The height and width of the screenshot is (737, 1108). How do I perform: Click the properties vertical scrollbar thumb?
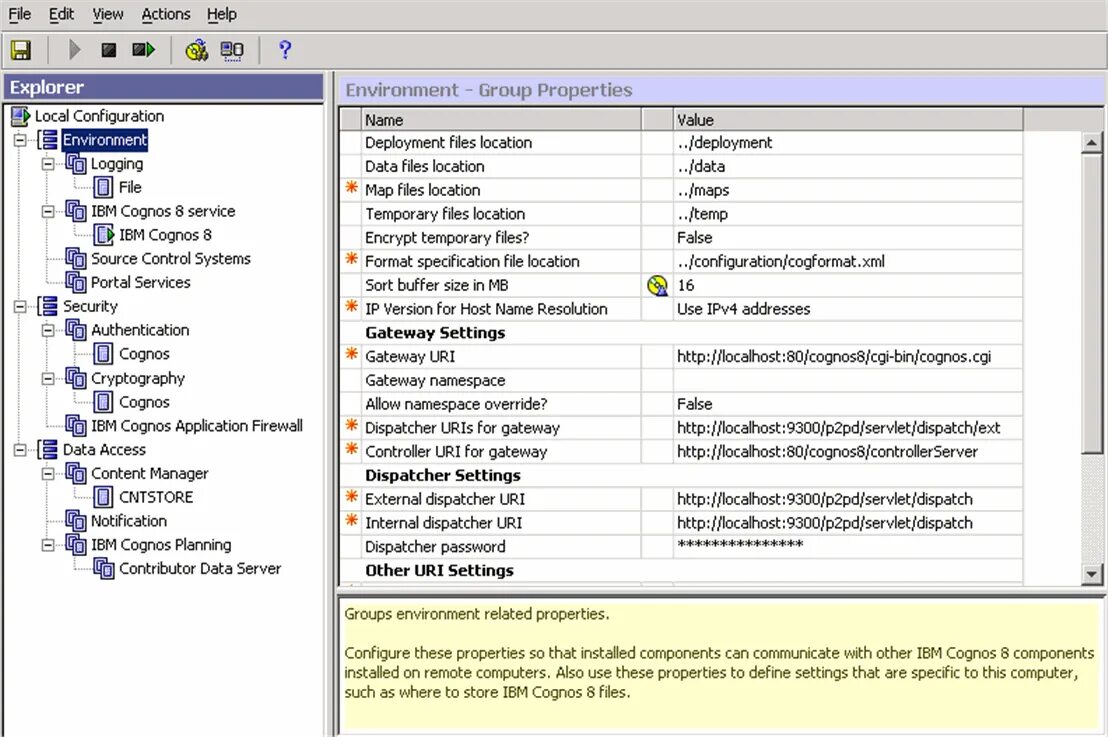click(1092, 304)
